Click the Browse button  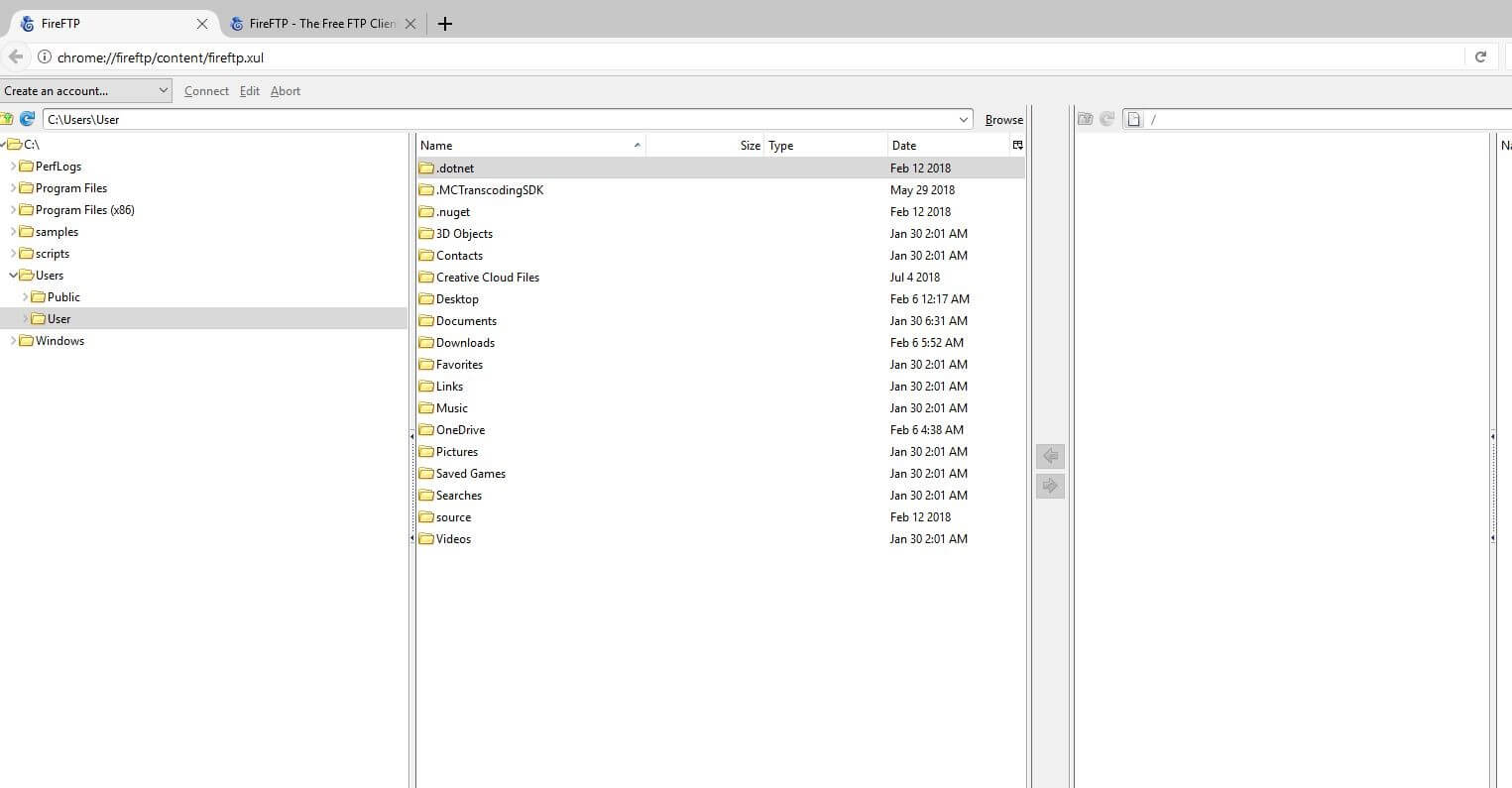[x=1003, y=119]
